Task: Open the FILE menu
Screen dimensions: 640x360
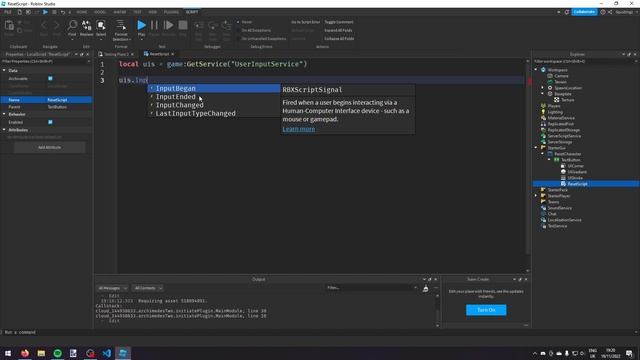Action: pos(8,12)
